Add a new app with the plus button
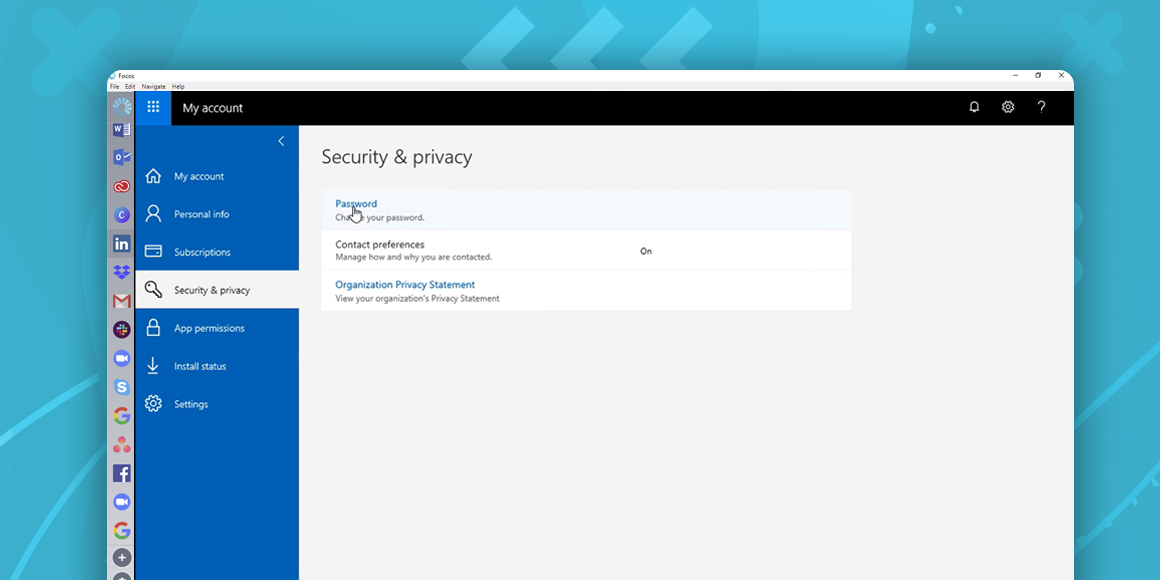 click(x=121, y=558)
